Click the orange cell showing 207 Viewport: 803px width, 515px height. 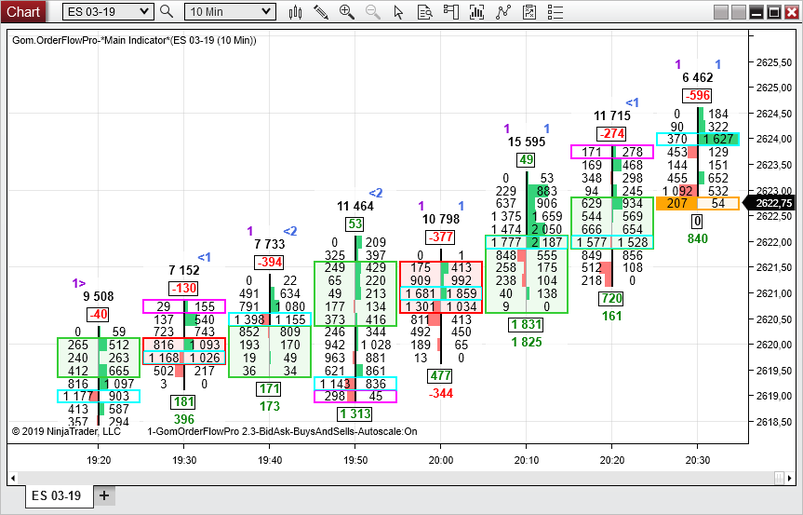click(x=677, y=203)
